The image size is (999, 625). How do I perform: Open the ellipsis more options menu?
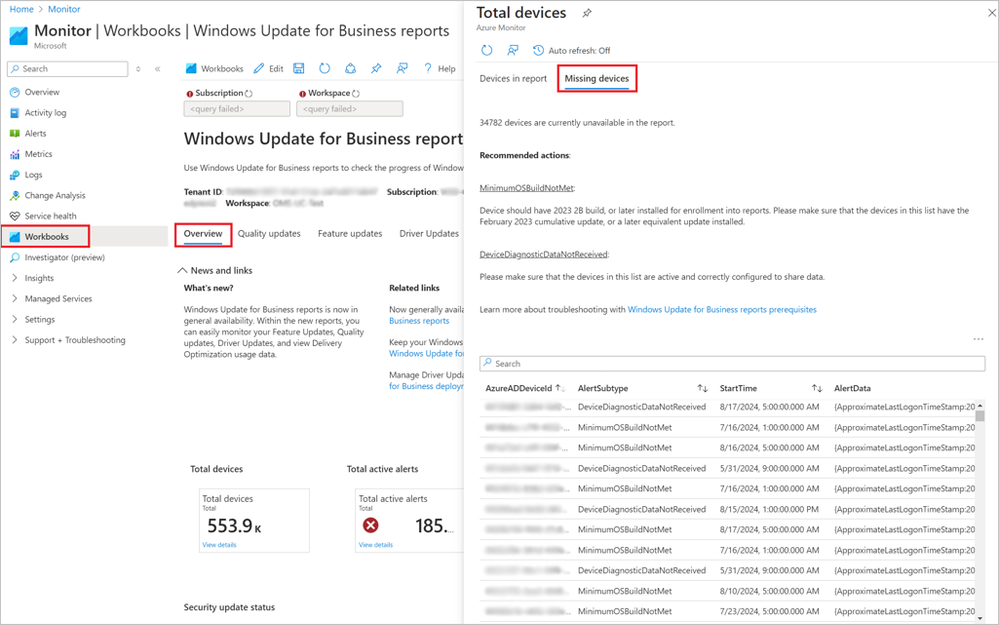coord(979,339)
